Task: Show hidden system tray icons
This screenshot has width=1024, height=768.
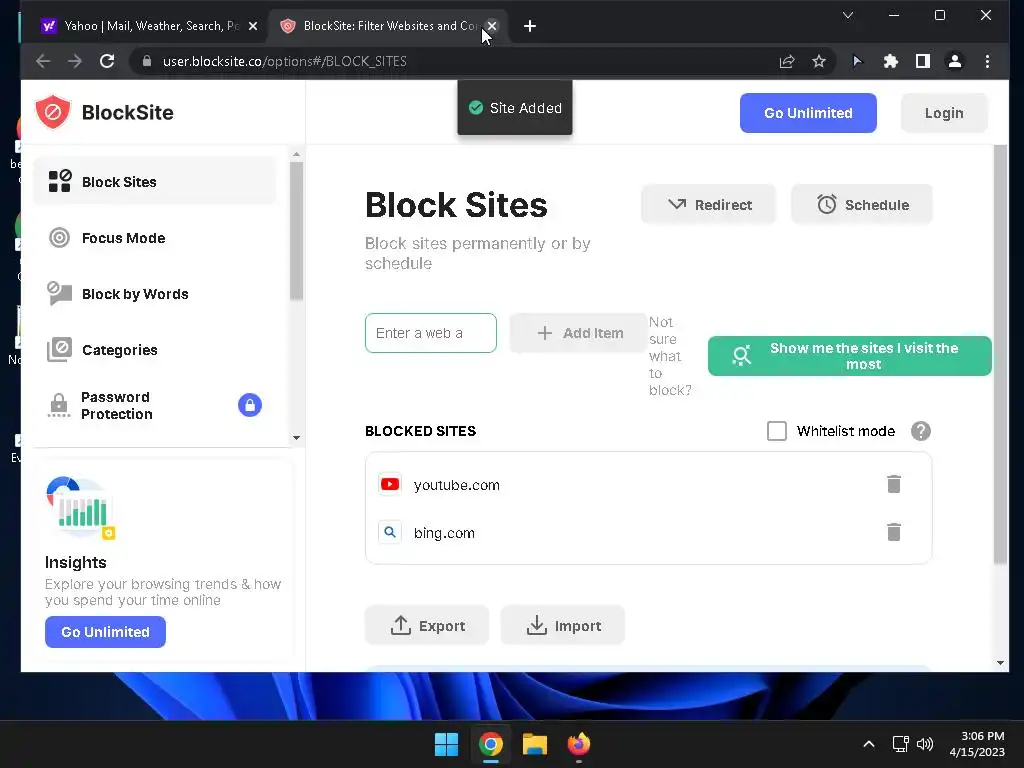Action: point(869,744)
